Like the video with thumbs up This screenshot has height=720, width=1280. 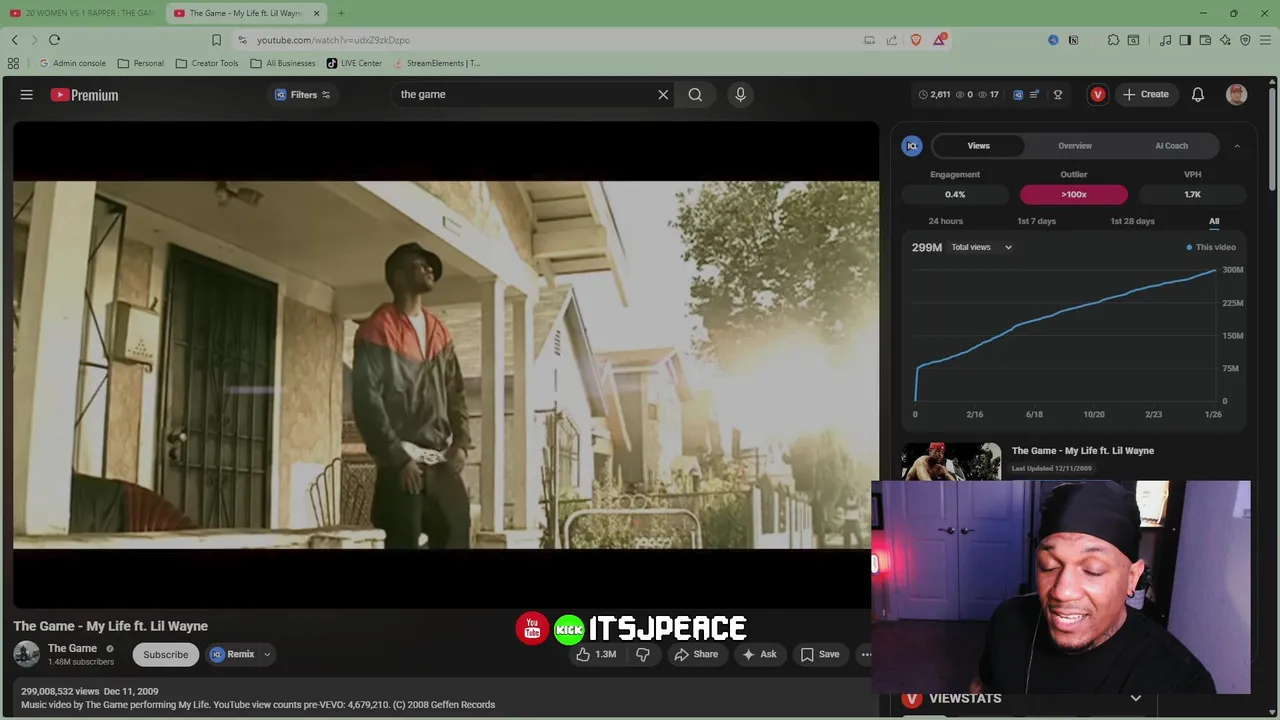click(596, 654)
